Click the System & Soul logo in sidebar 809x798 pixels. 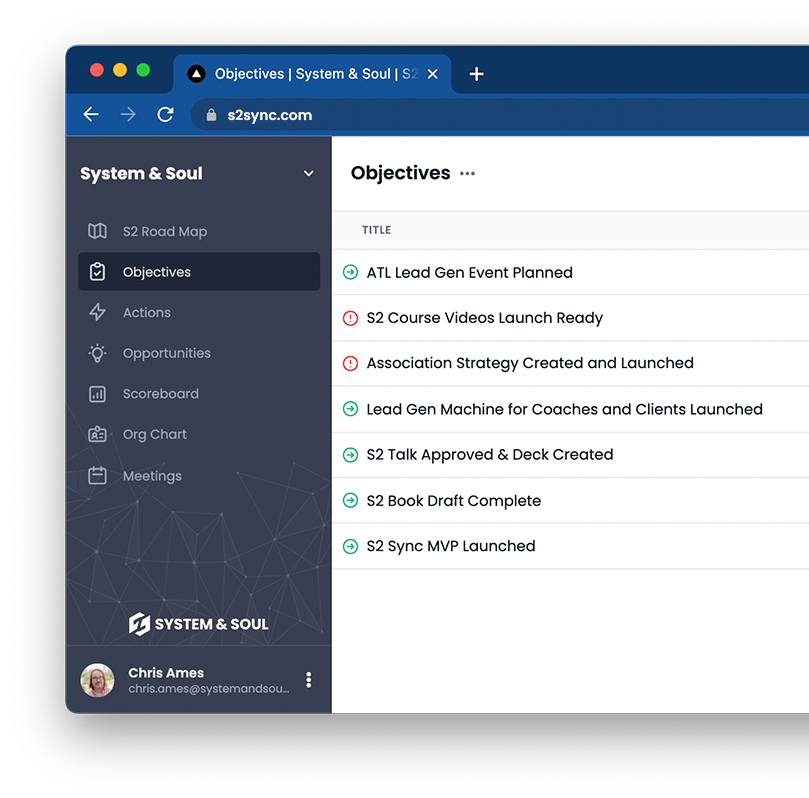pos(198,624)
